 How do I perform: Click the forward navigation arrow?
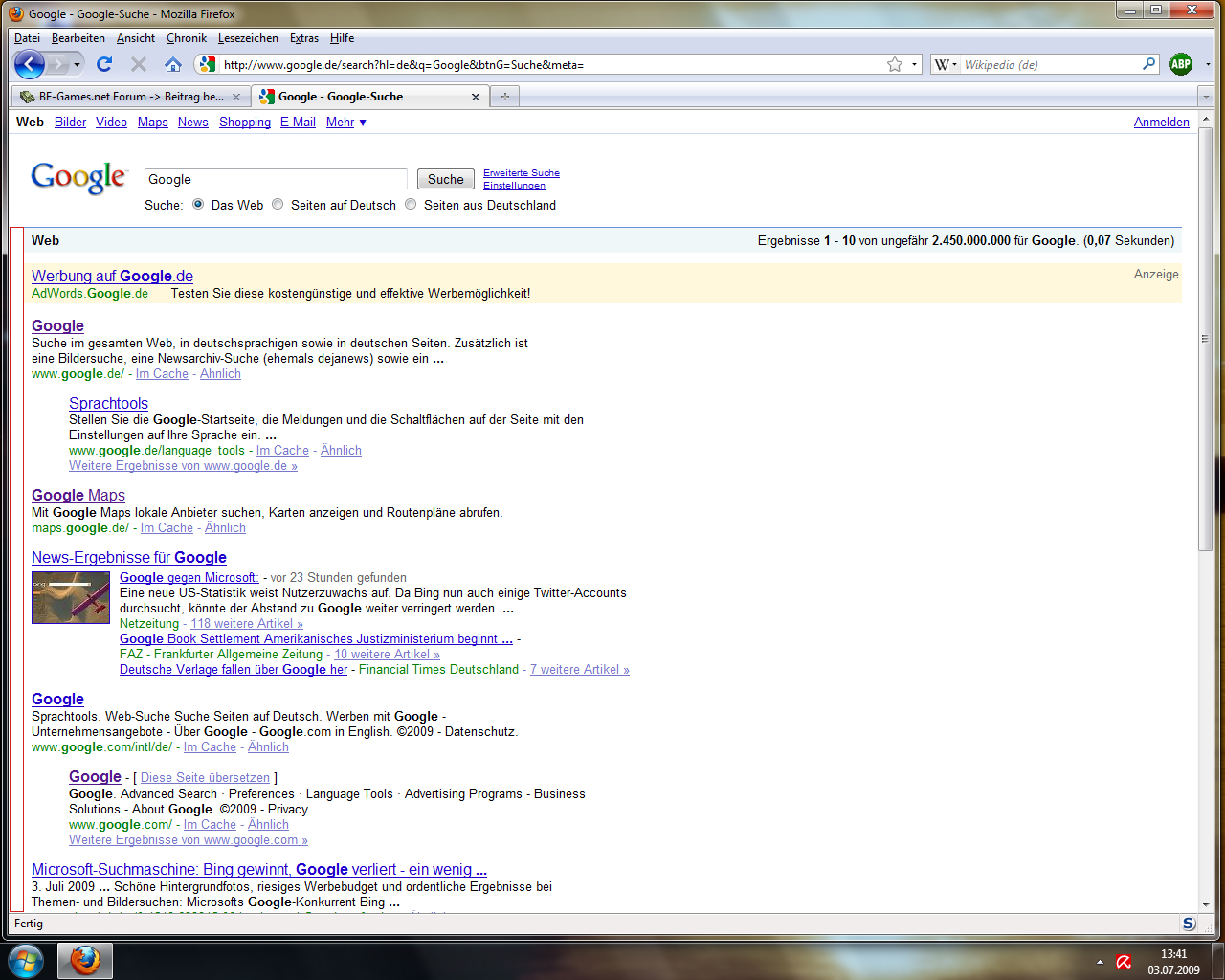[x=59, y=64]
